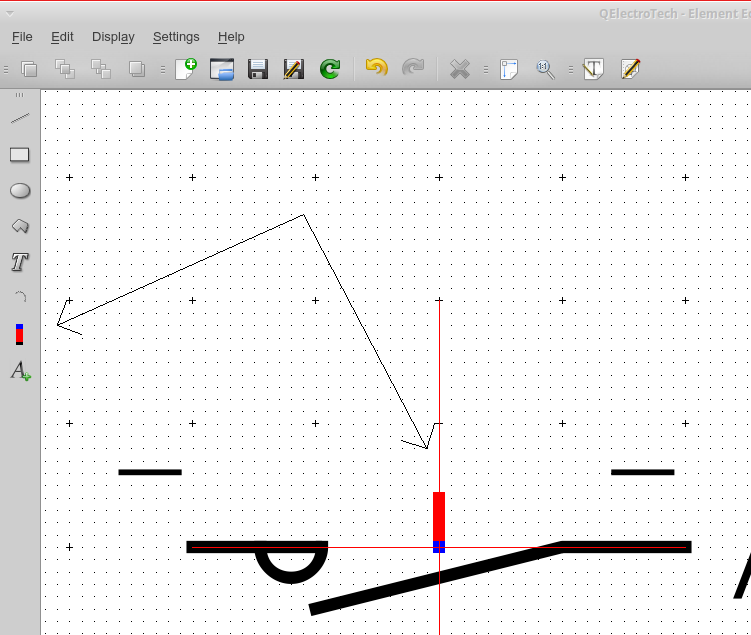Open the Display menu
751x635 pixels.
[113, 37]
